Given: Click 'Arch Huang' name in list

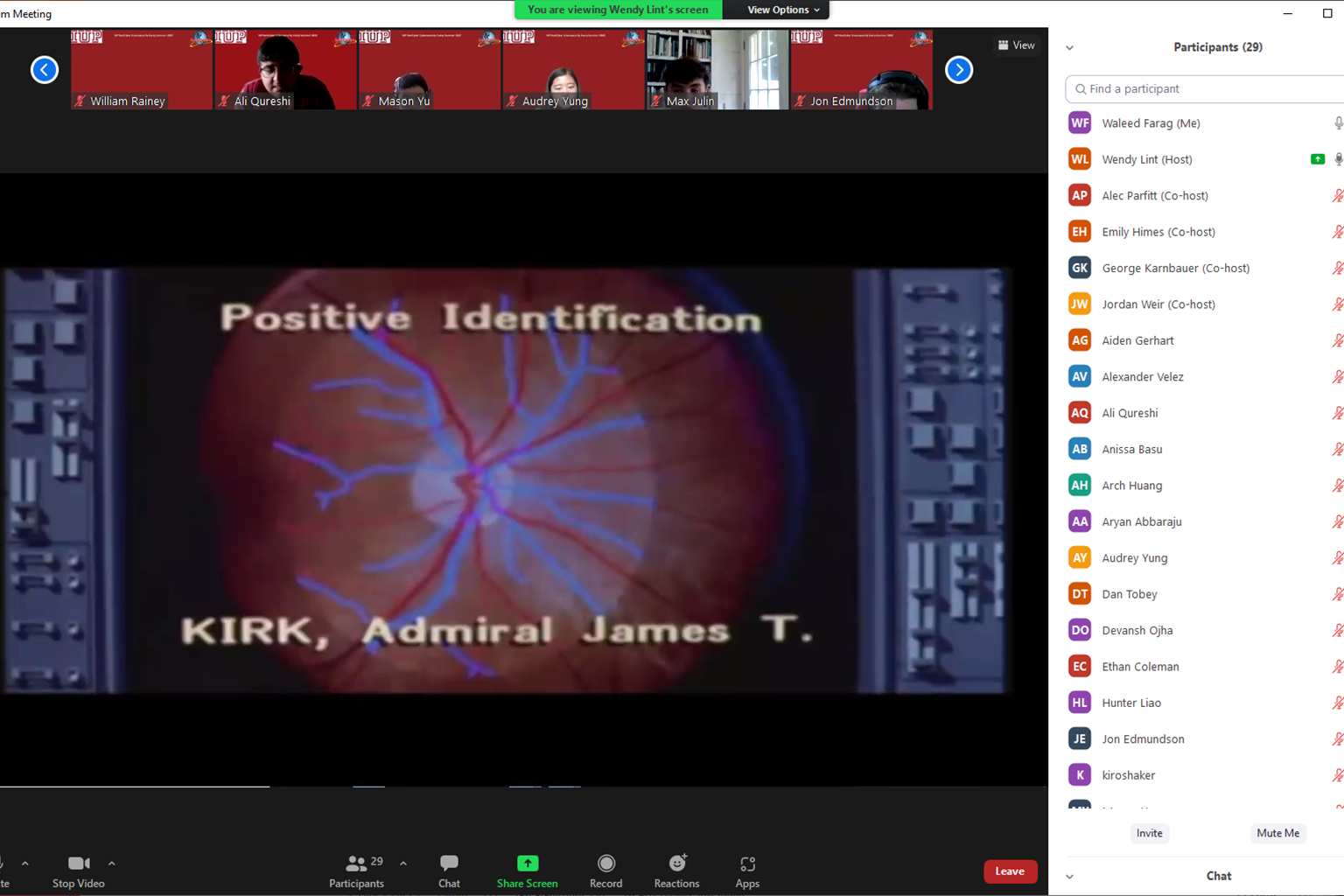Looking at the screenshot, I should pos(1132,486).
